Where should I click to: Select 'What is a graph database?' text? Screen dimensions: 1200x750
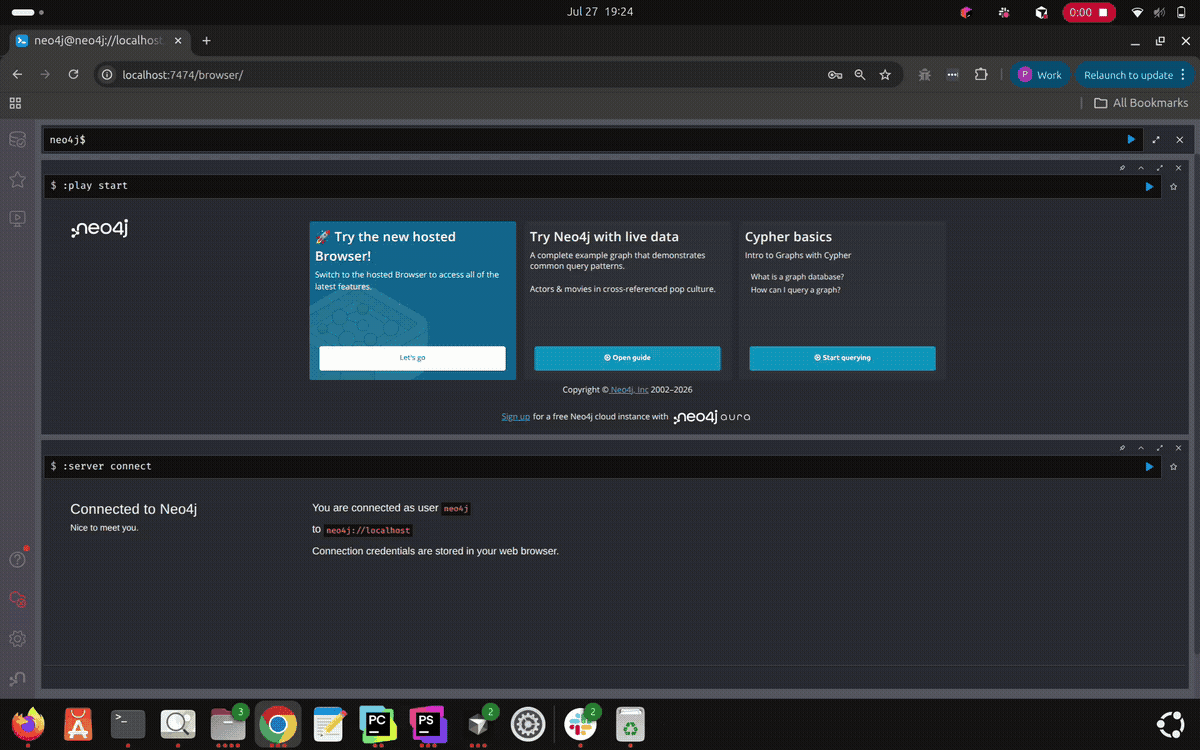click(x=797, y=276)
